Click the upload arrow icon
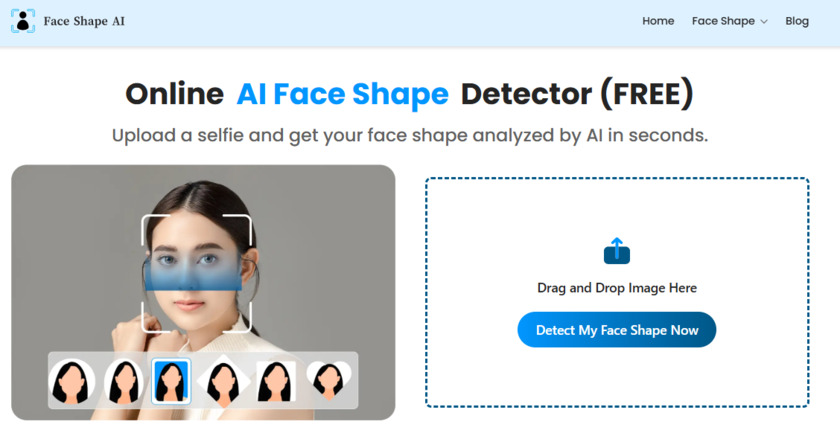The width and height of the screenshot is (840, 433). tap(617, 251)
